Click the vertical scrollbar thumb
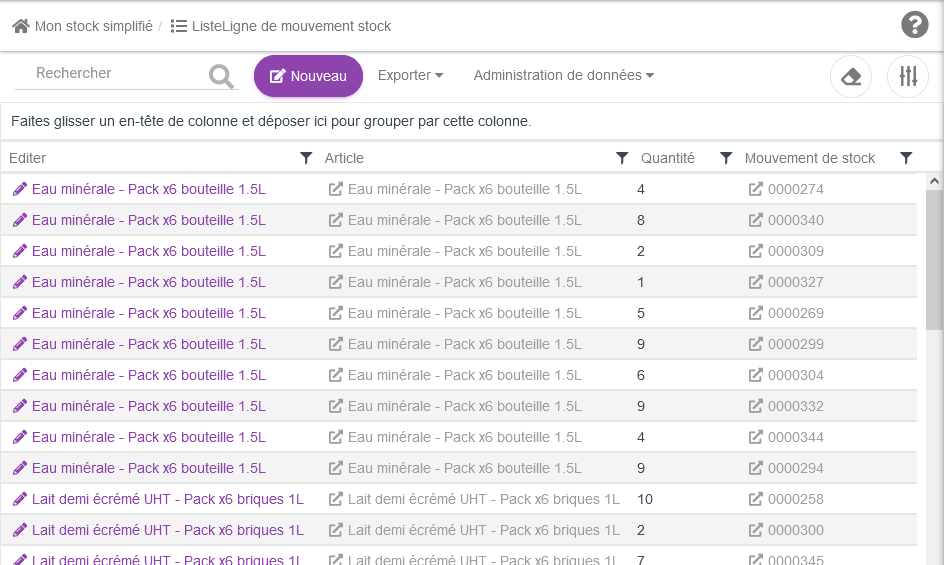 [x=934, y=260]
